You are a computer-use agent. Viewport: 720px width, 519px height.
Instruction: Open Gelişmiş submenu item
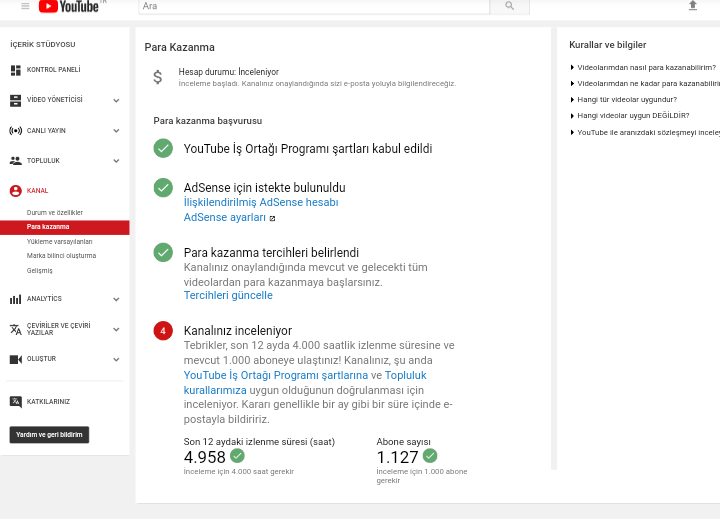(x=39, y=271)
